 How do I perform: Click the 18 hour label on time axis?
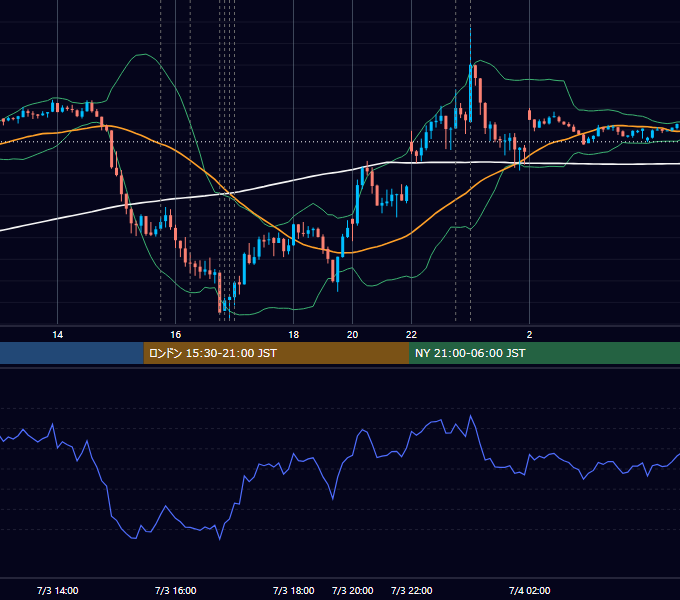click(x=294, y=335)
